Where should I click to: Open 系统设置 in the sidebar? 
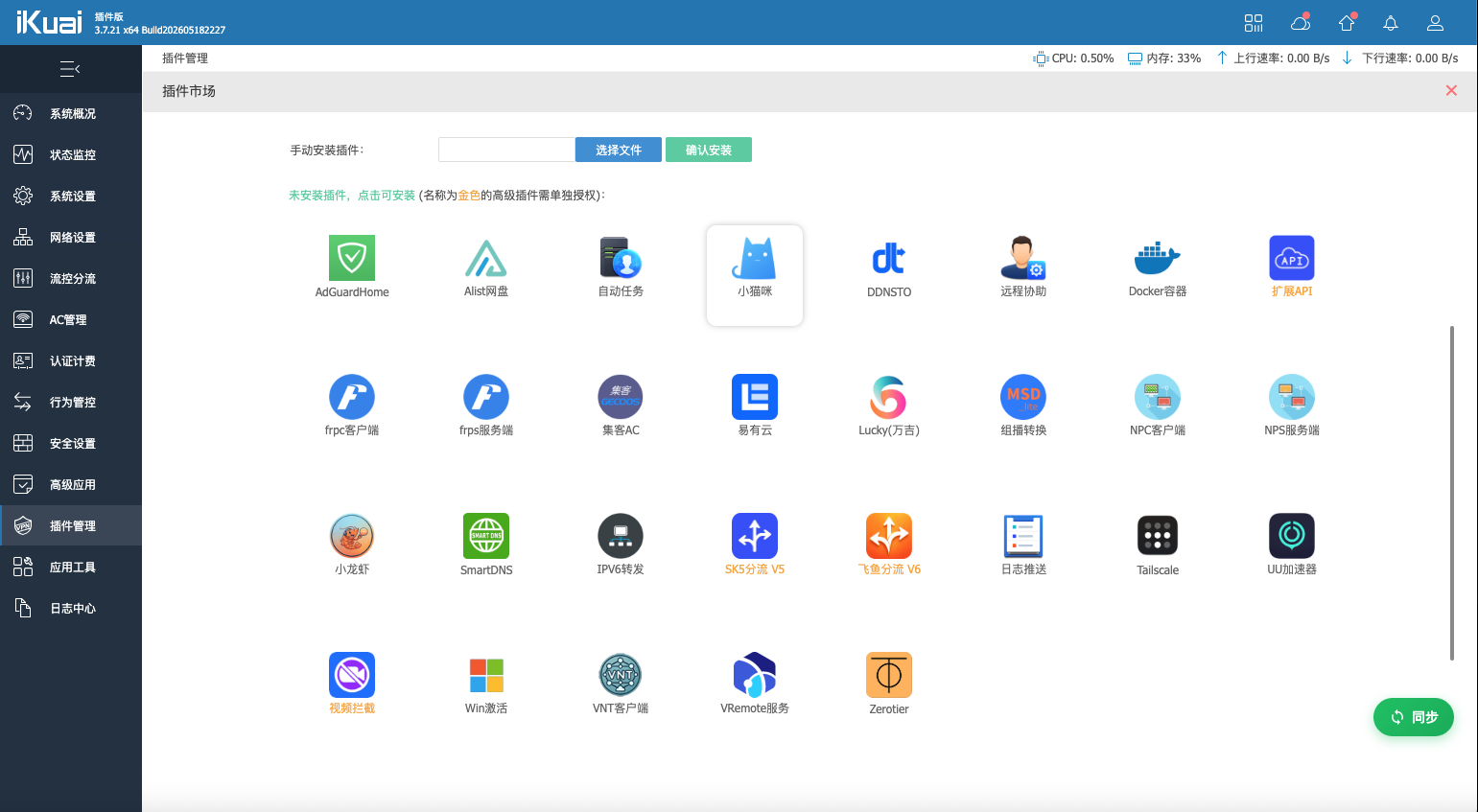click(x=71, y=196)
